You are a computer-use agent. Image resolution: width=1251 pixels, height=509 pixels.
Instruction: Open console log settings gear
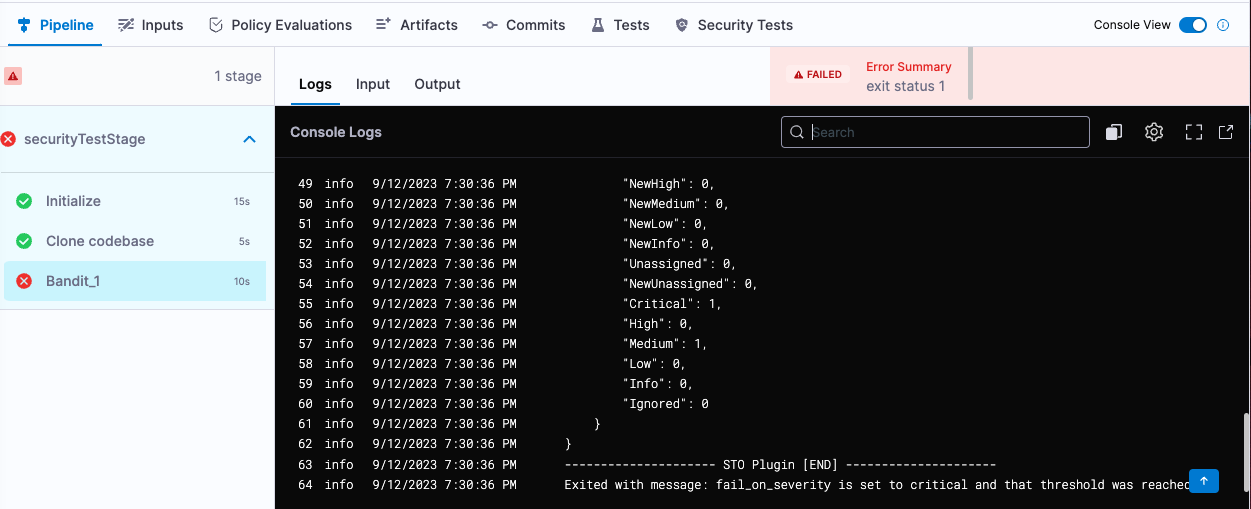[1154, 132]
